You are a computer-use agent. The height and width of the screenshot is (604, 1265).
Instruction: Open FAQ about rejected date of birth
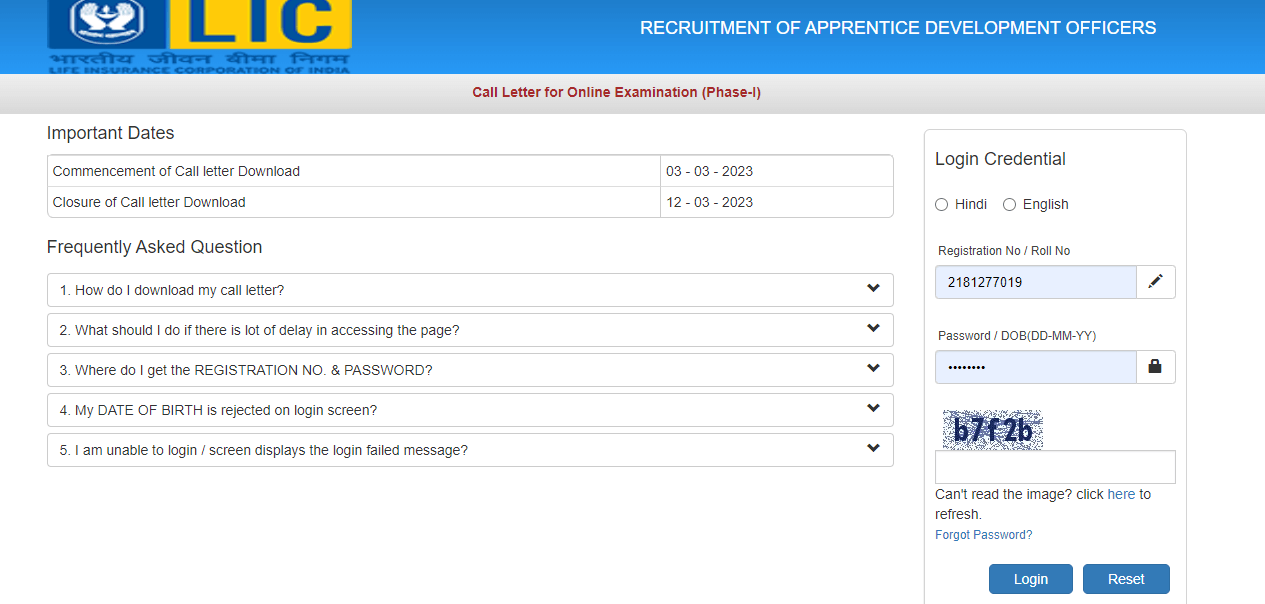[x=470, y=409]
